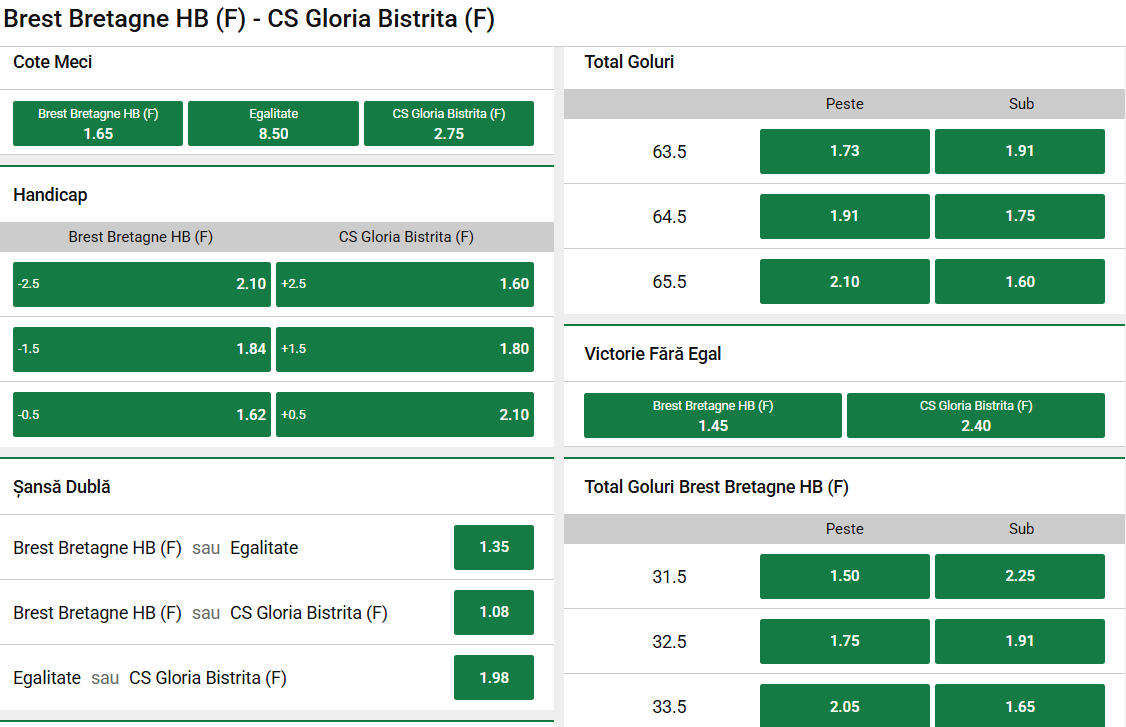Bet on Brest Bretagne HB at odds 1.65
Image resolution: width=1126 pixels, height=727 pixels.
pos(97,122)
